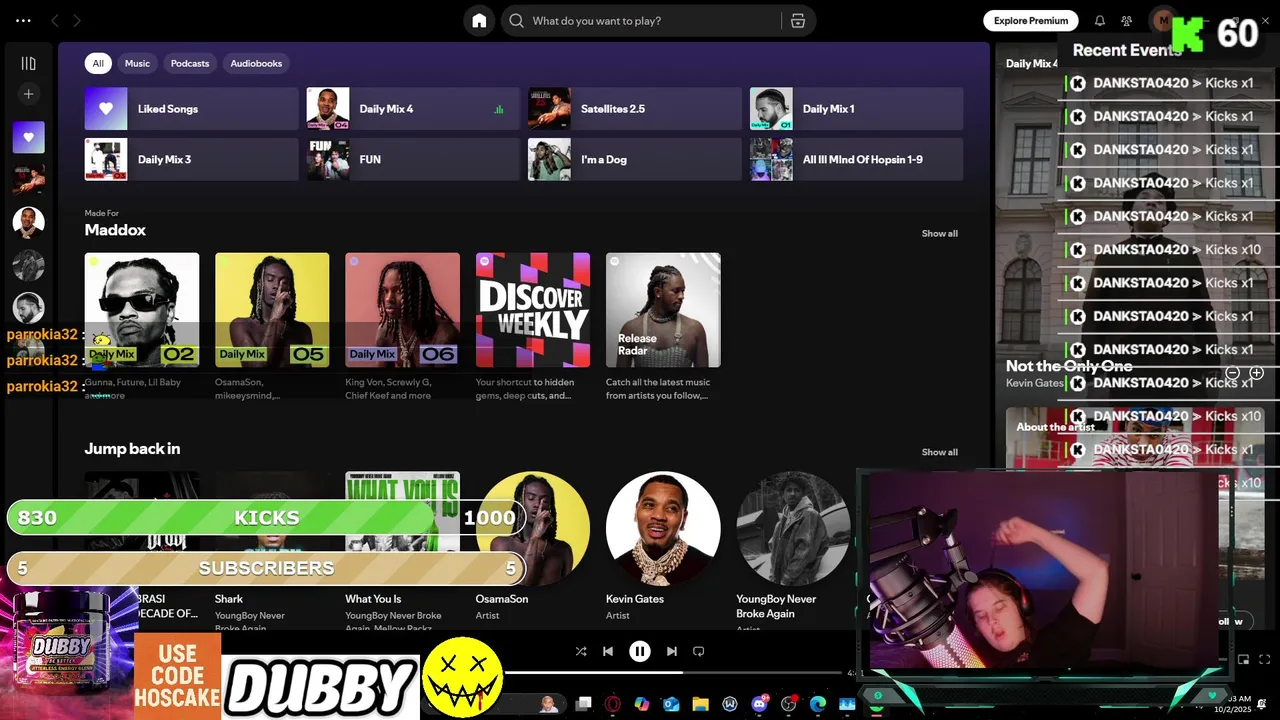
Task: Open the OsamaSon artist label
Action: point(502,599)
